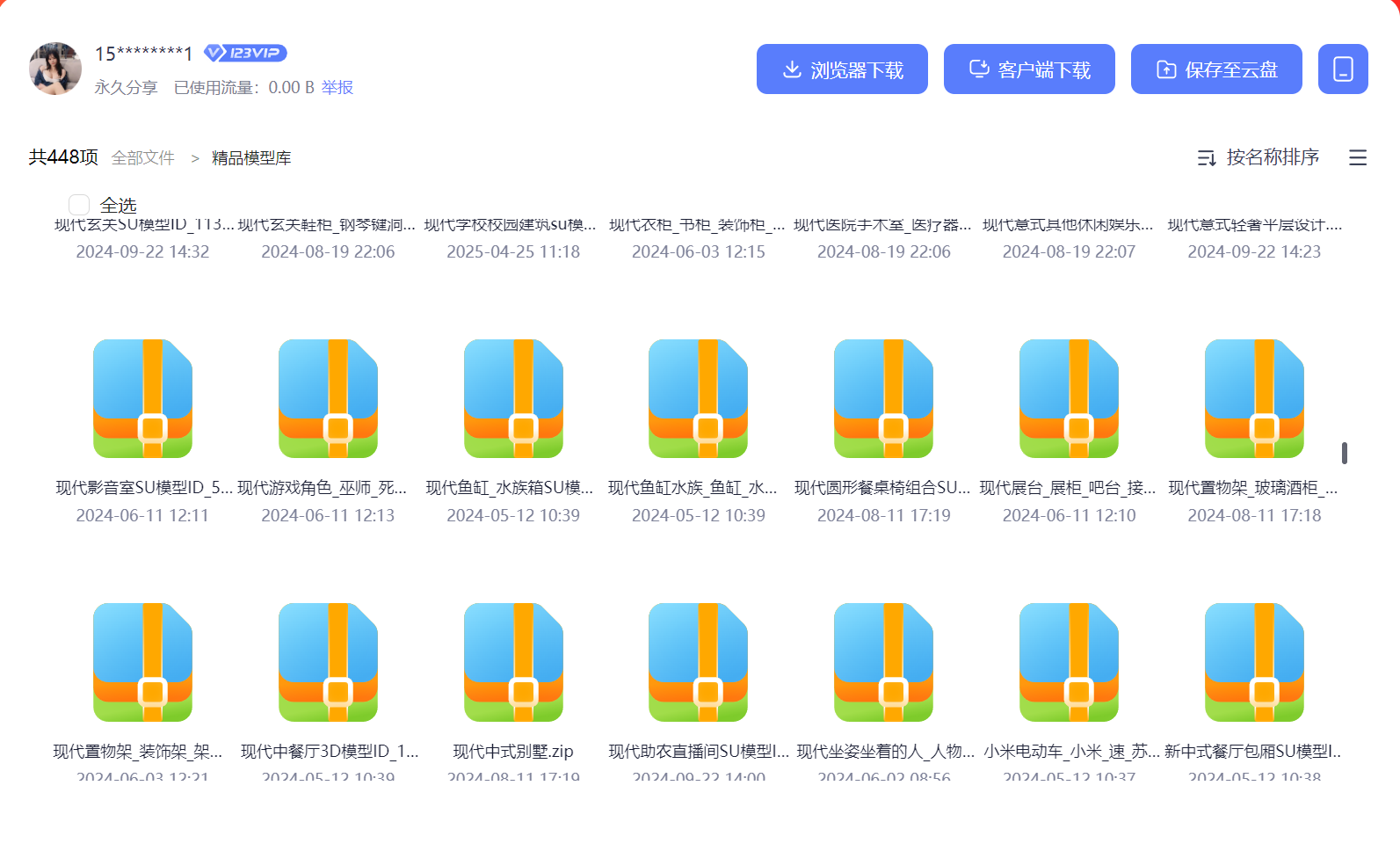
Task: Tick the 全选 select-all checkbox
Action: 79,205
